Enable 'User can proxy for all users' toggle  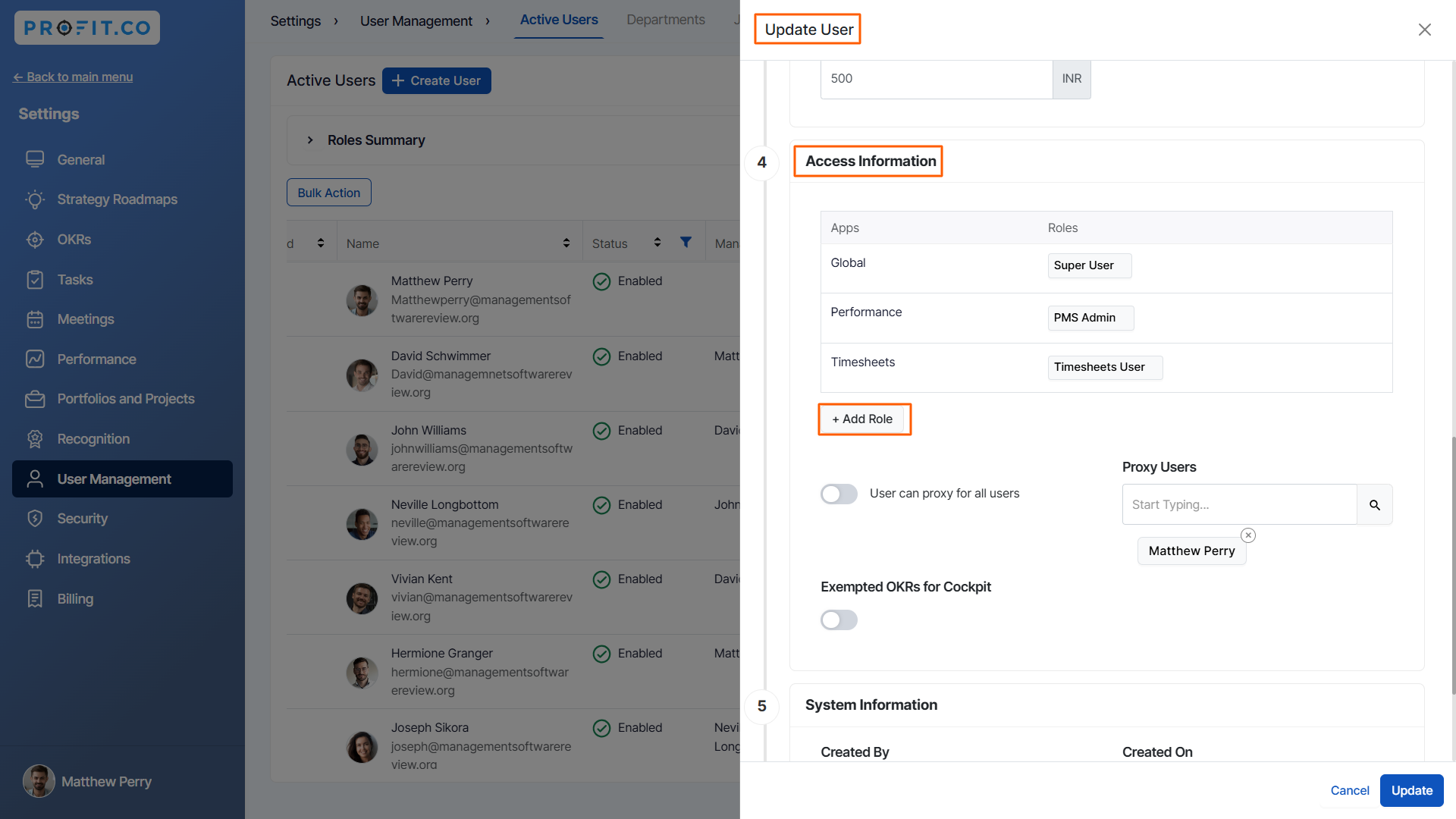pyautogui.click(x=839, y=494)
